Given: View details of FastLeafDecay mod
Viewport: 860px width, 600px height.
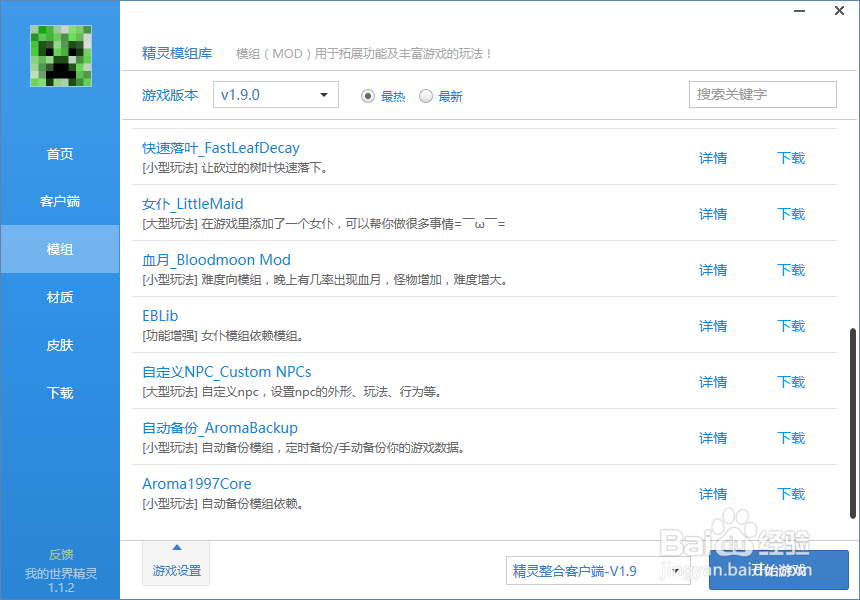Looking at the screenshot, I should (712, 158).
